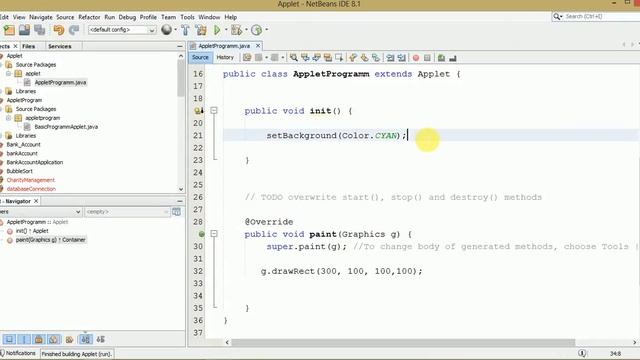Collapse the paint(Graphics g) code fold
This screenshot has height=360, width=640.
[214, 234]
